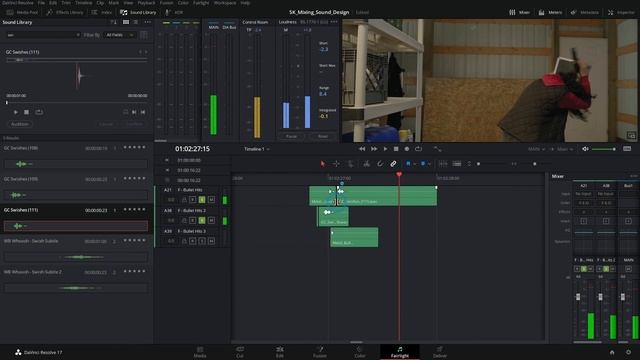Open the blue marker dropdown arrow
The image size is (640, 360).
tap(429, 164)
